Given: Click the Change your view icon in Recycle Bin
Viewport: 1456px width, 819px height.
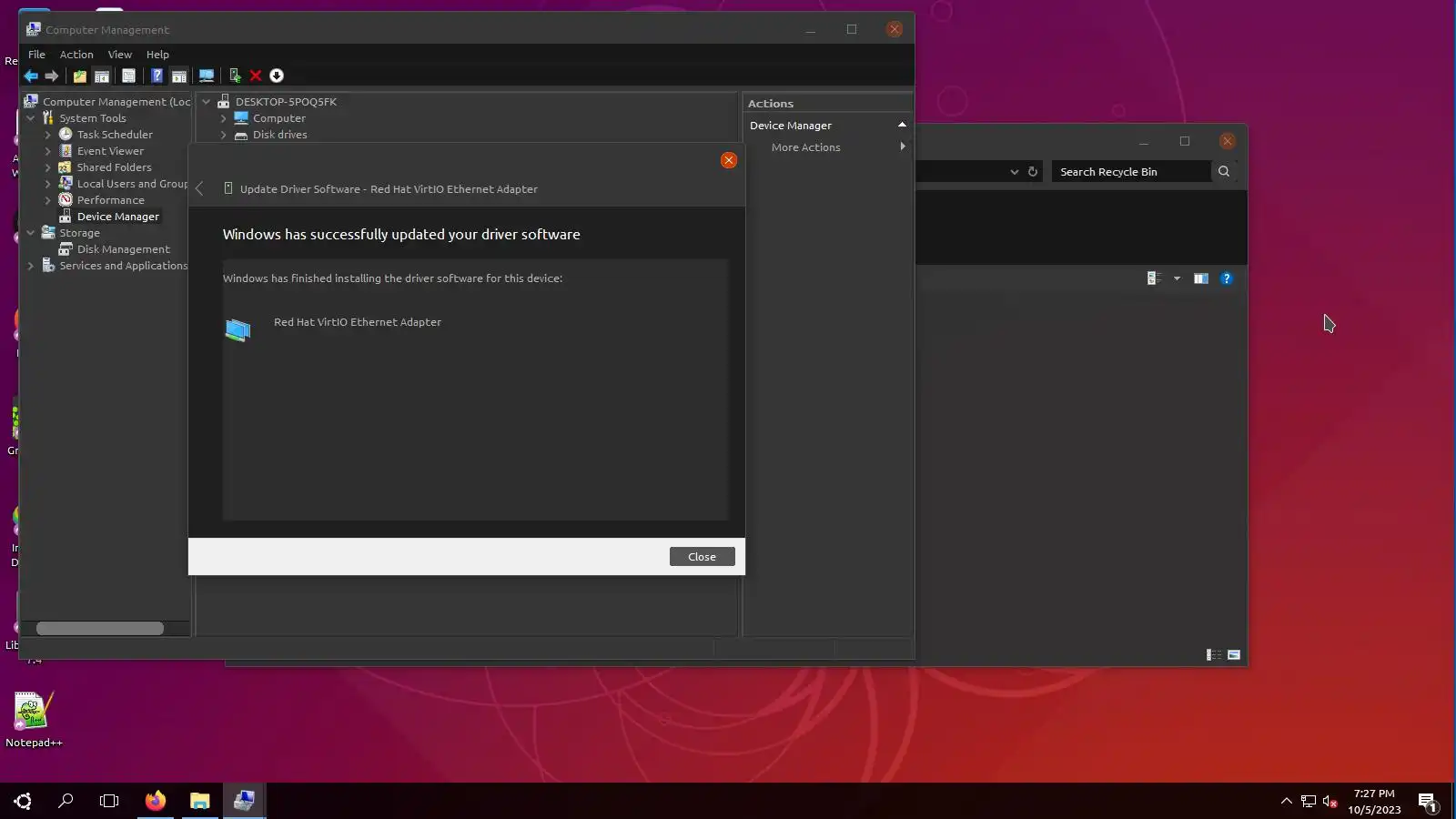Looking at the screenshot, I should tap(1154, 278).
